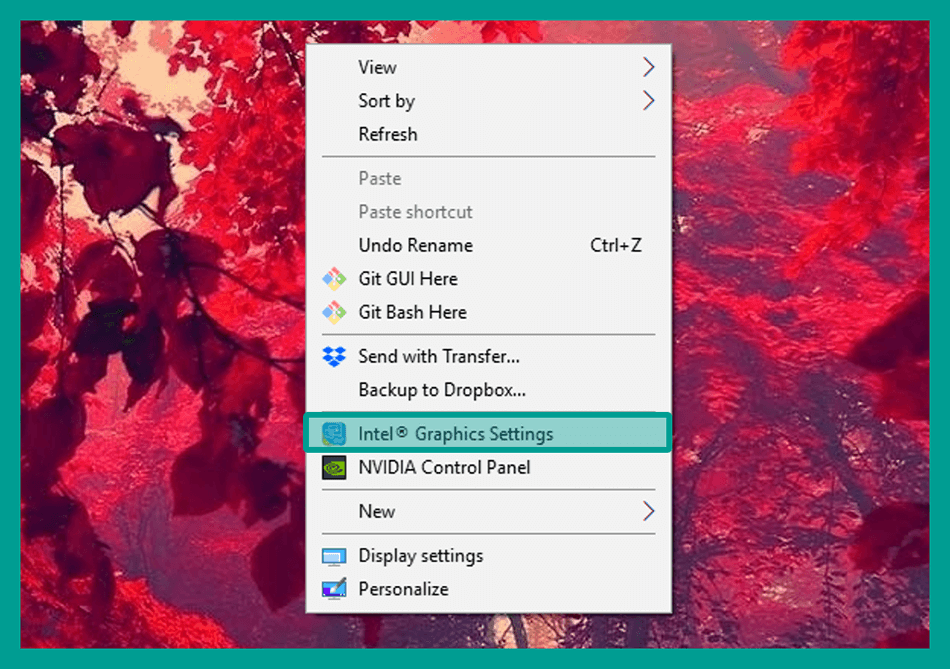Viewport: 950px width, 669px height.
Task: Open NVIDIA Control Panel
Action: pyautogui.click(x=488, y=467)
